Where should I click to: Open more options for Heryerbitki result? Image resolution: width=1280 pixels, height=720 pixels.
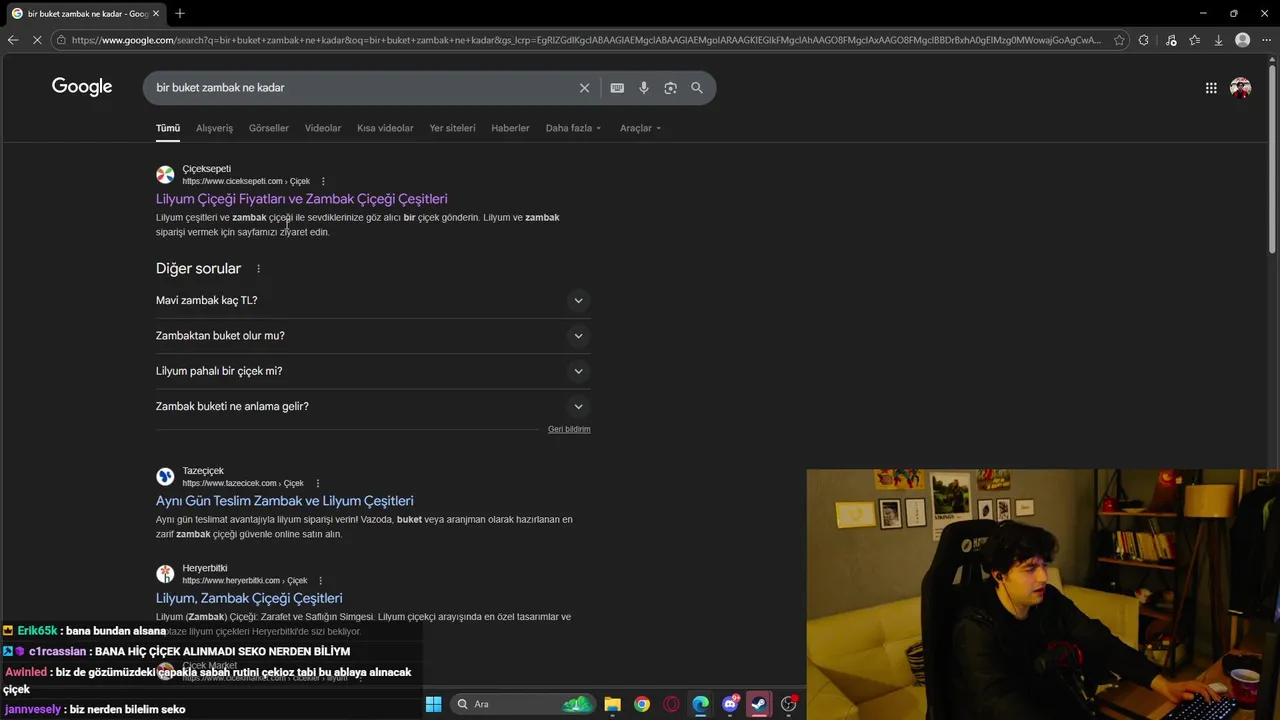click(320, 581)
